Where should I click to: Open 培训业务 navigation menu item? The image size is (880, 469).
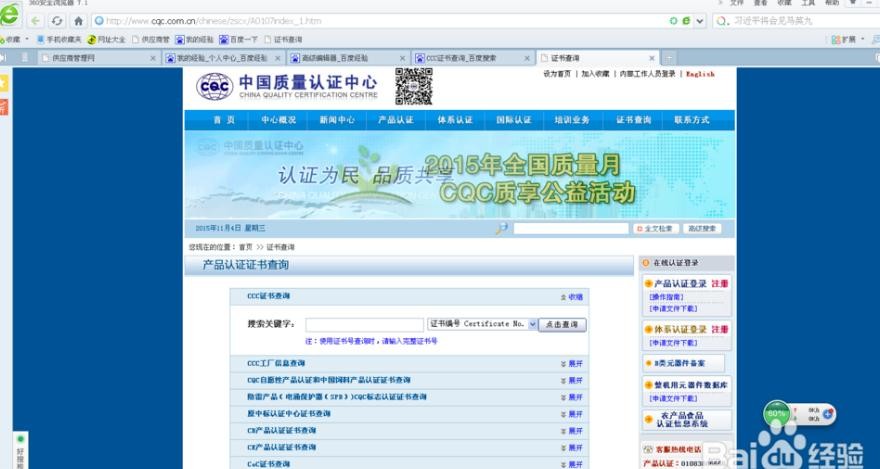tap(572, 120)
